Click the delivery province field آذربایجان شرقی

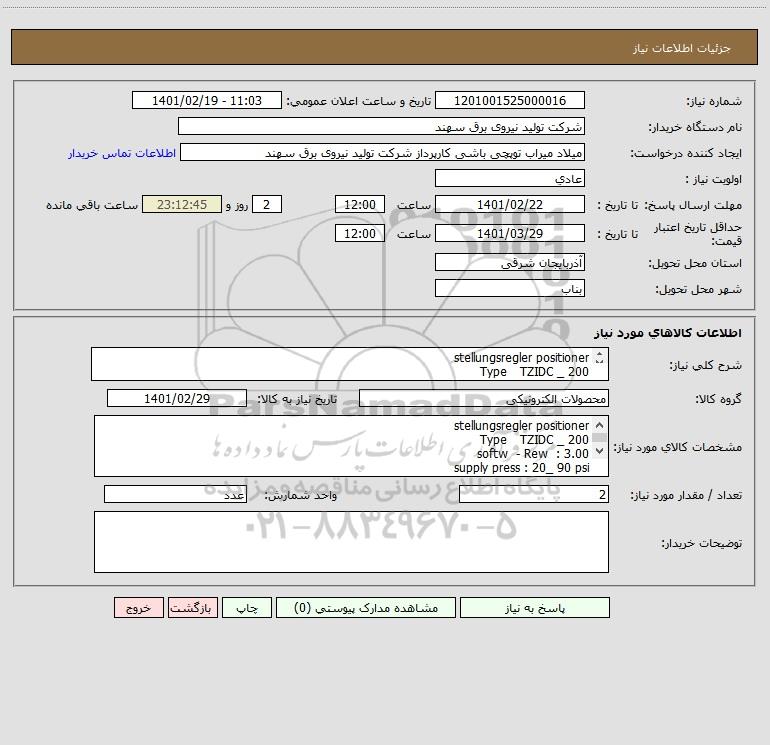pyautogui.click(x=510, y=262)
